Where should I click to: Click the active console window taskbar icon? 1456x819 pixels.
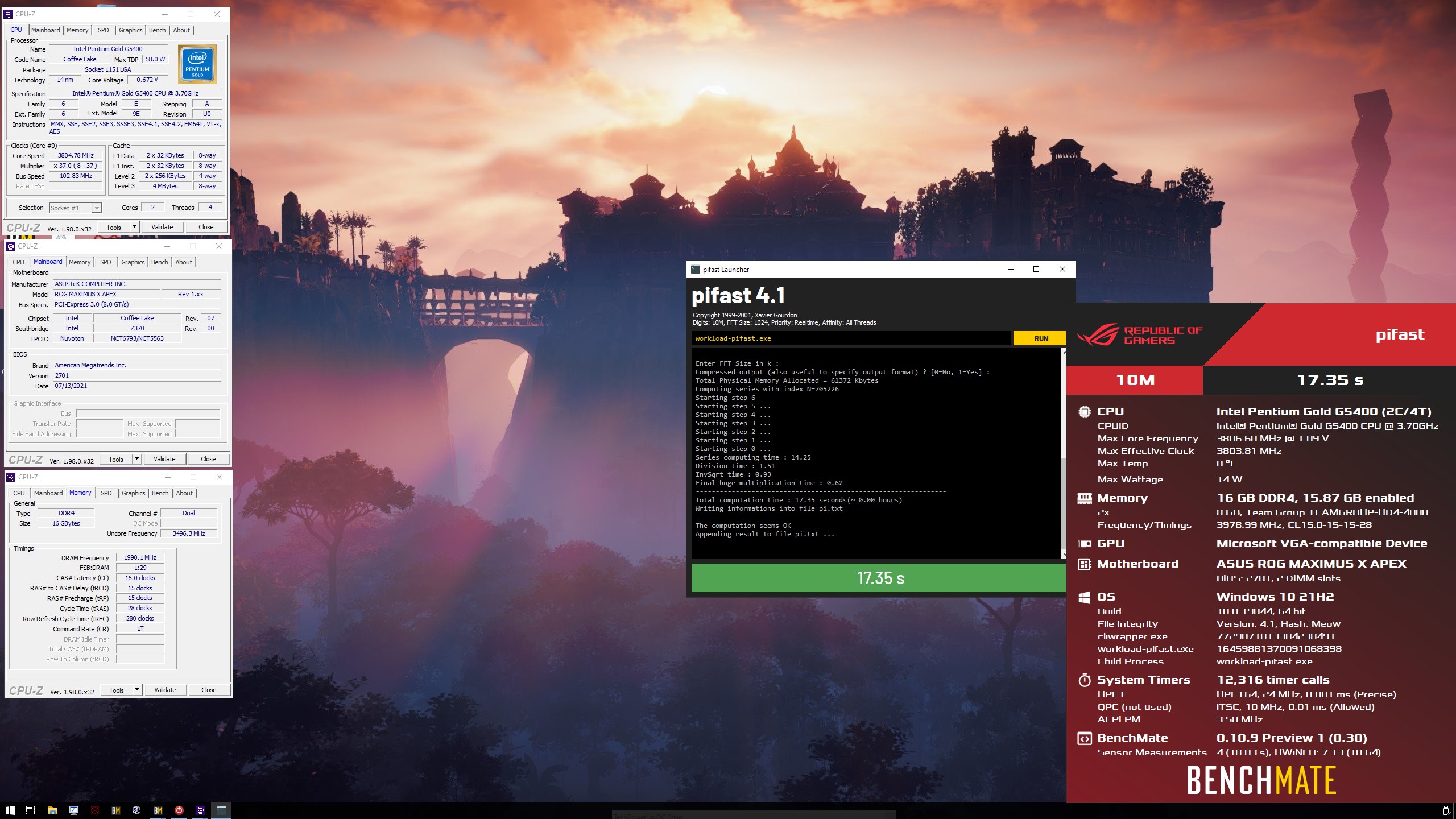click(x=221, y=810)
